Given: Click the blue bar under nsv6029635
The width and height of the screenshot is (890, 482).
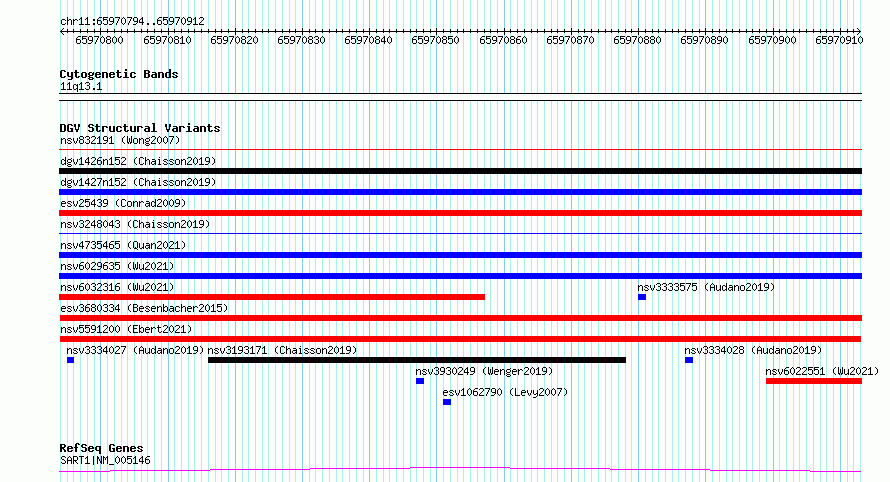Looking at the screenshot, I should 460,276.
